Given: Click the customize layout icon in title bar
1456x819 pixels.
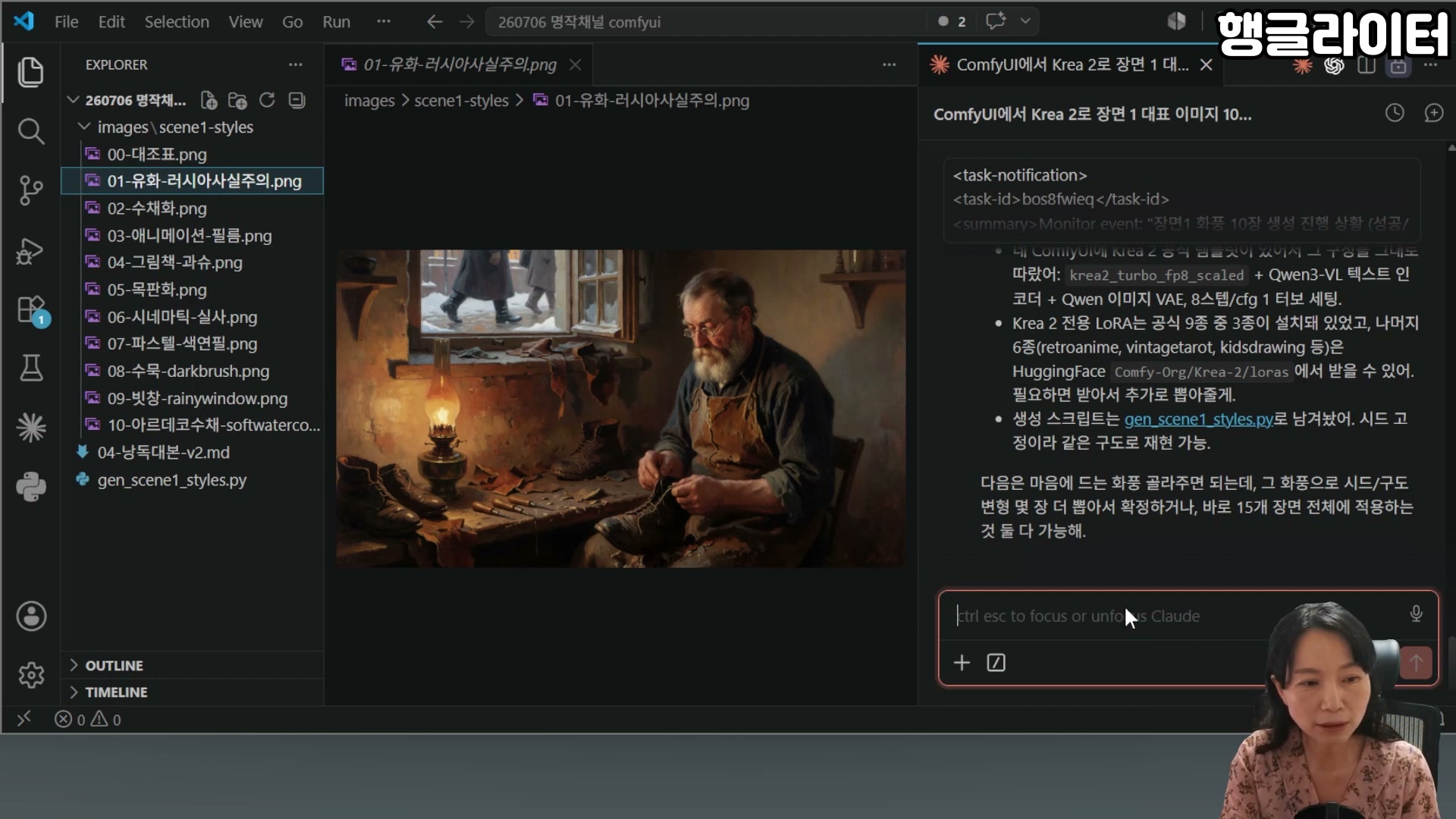Looking at the screenshot, I should 1176,21.
